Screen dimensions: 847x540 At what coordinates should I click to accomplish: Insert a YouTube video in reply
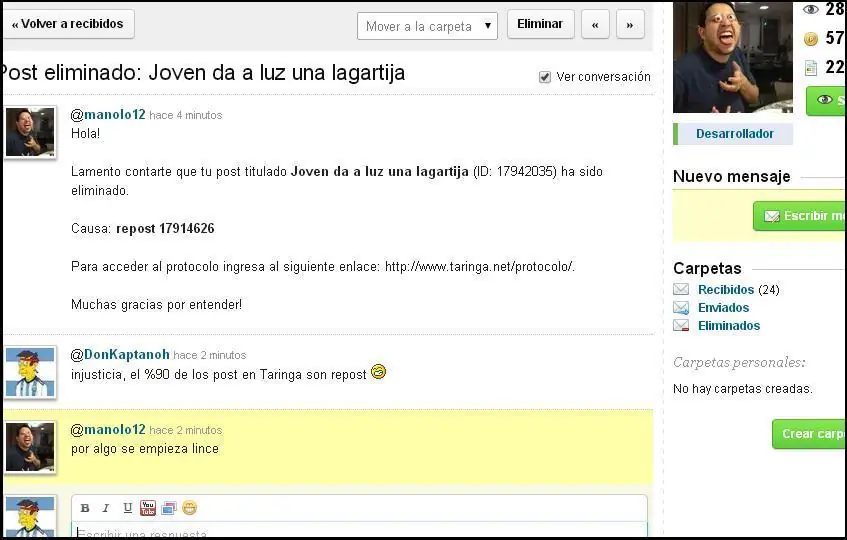click(x=148, y=508)
